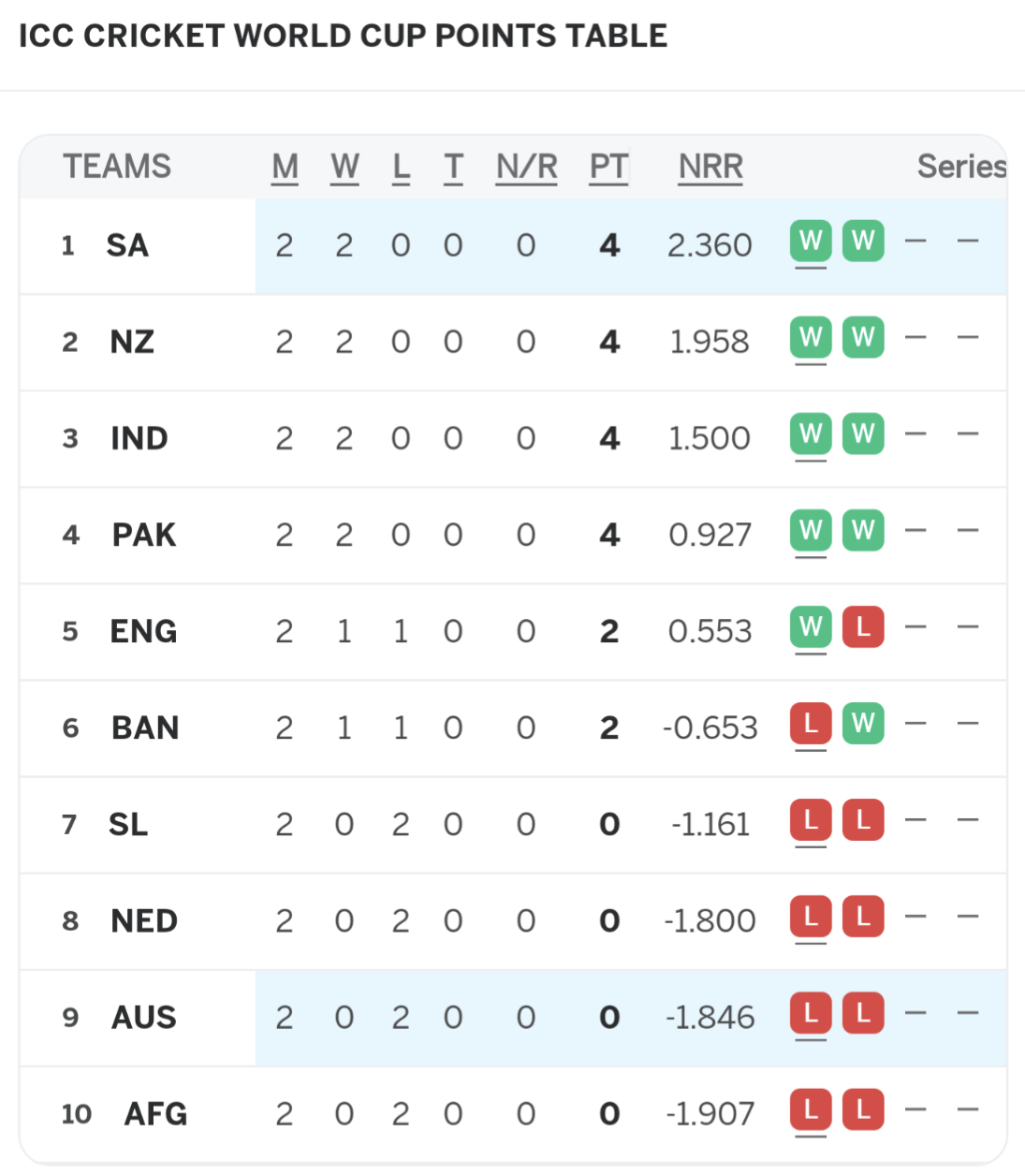Click NED's first red L badge
Image resolution: width=1025 pixels, height=1176 pixels.
point(811,917)
